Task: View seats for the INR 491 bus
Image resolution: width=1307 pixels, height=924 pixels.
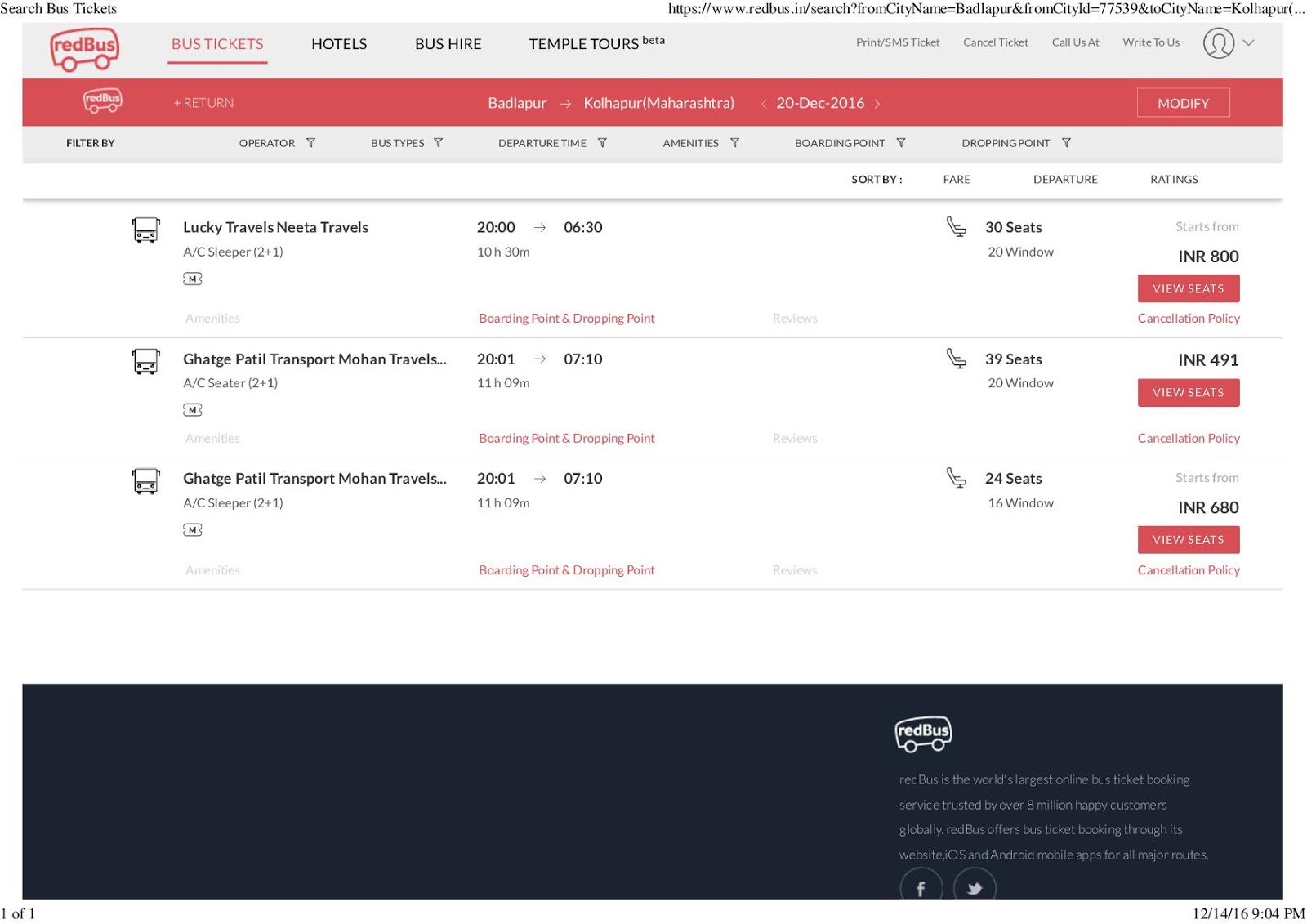Action: [x=1189, y=393]
